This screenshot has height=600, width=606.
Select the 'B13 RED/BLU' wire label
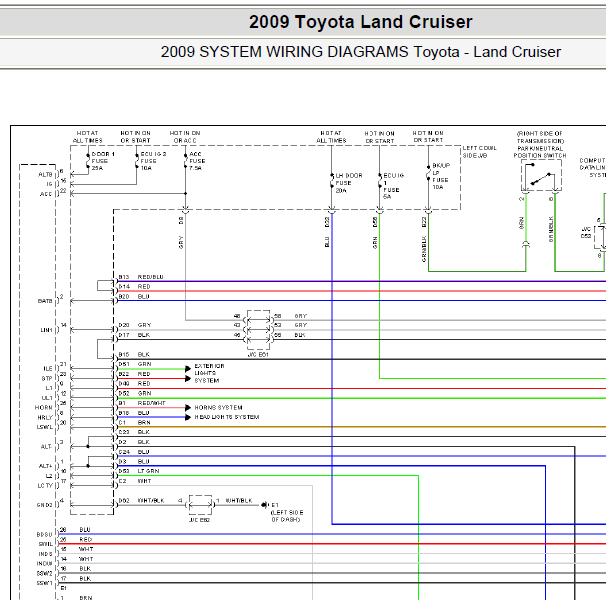pyautogui.click(x=141, y=277)
